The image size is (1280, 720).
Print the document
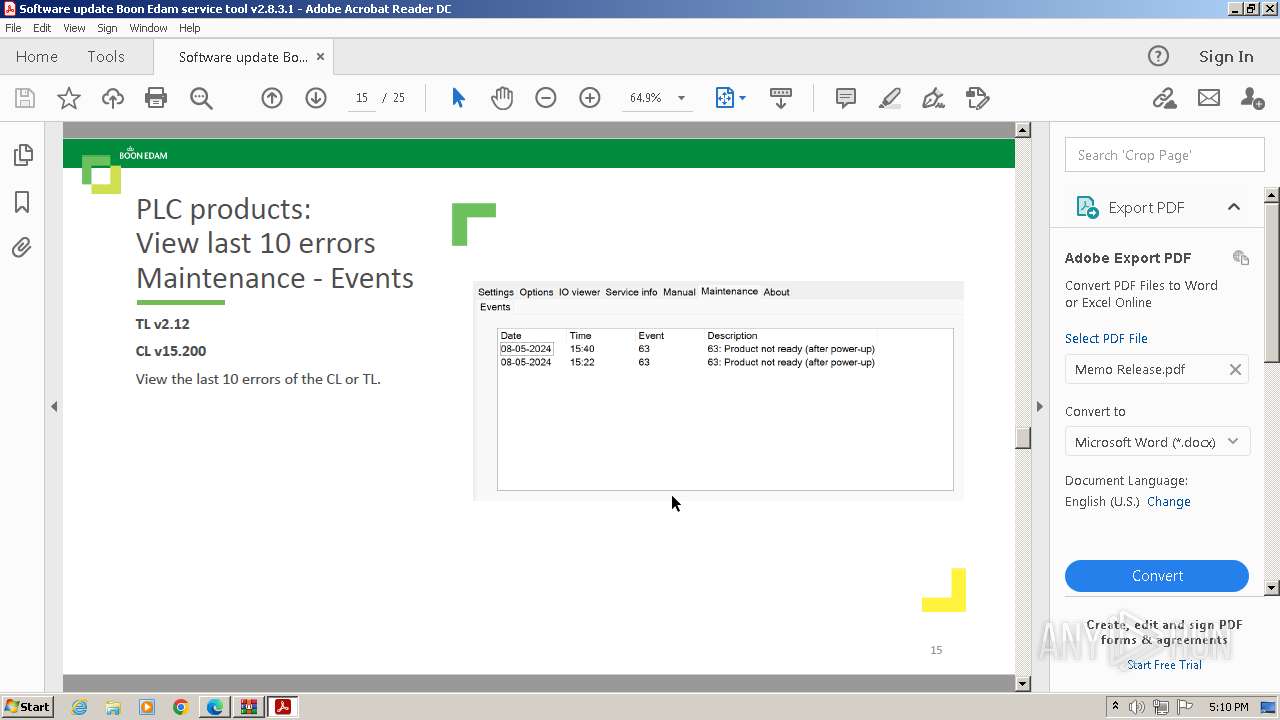(x=156, y=98)
